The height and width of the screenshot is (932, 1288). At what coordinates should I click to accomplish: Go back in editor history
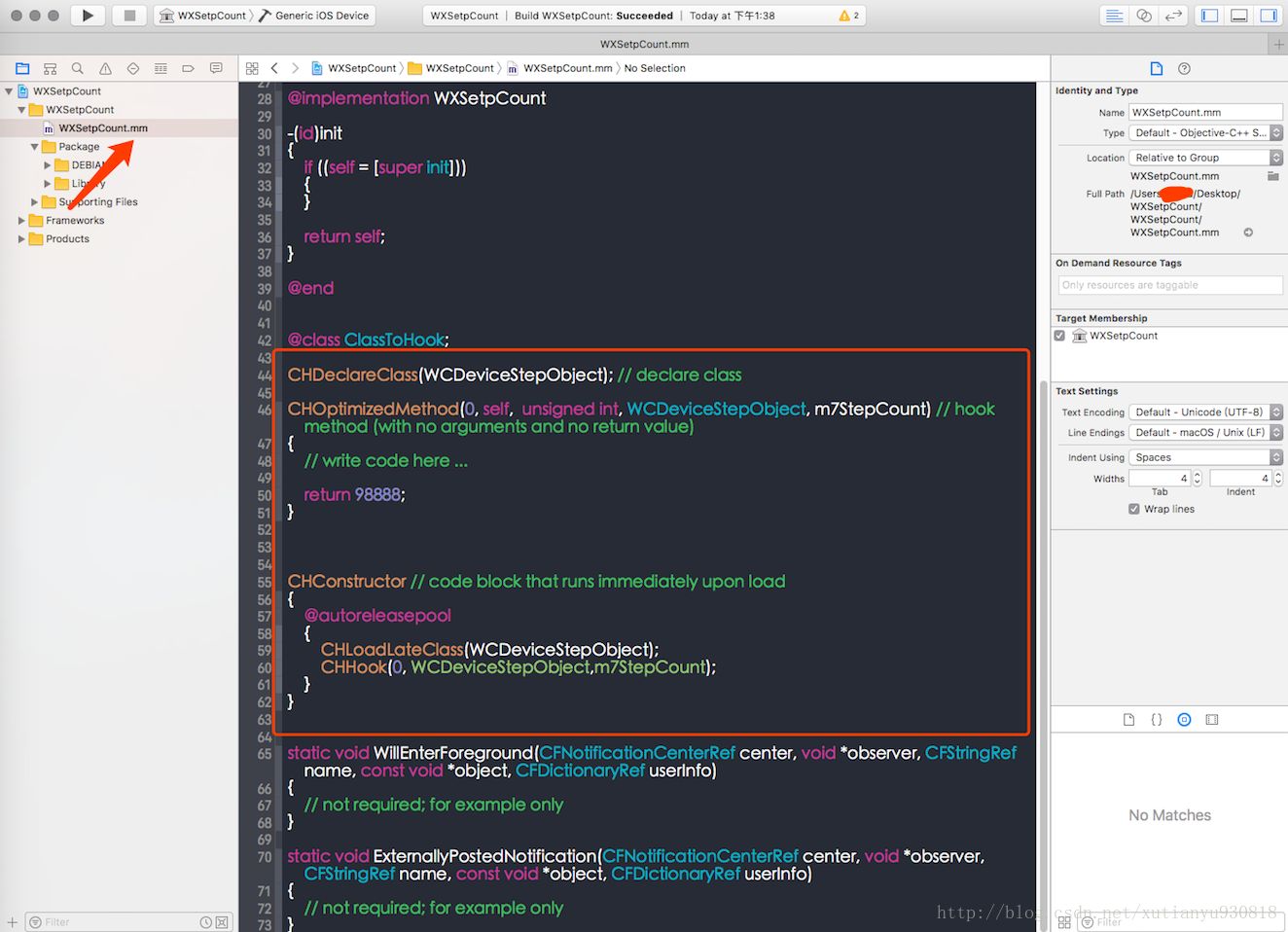(274, 68)
